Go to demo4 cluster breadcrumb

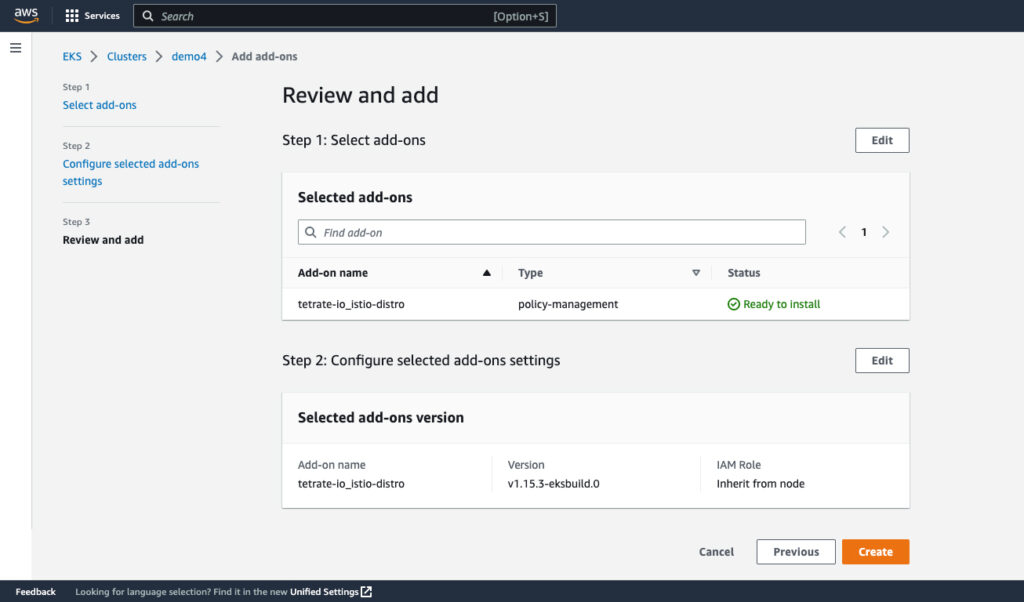coord(189,57)
